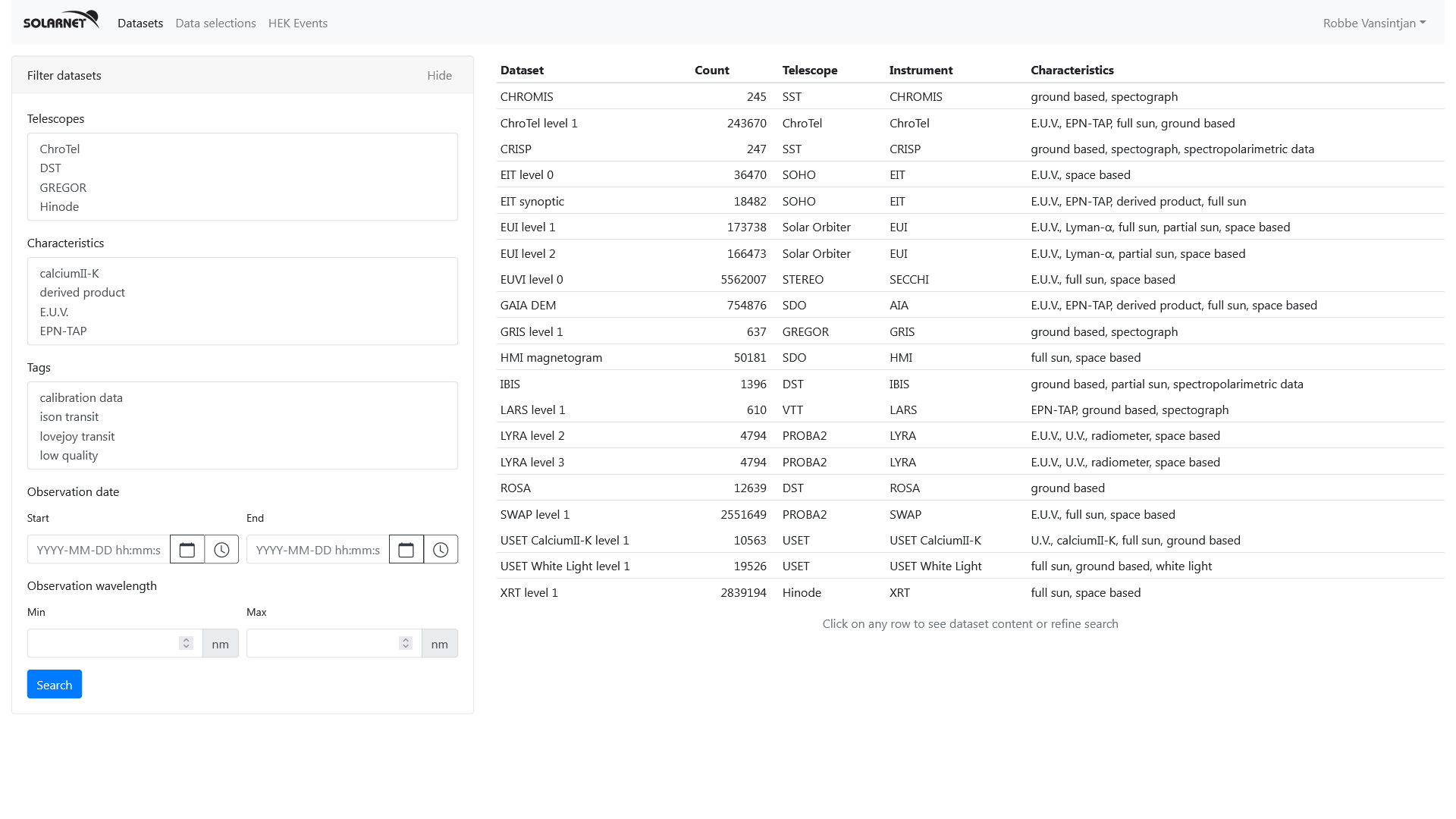The image size is (1456, 819).
Task: Open the CHROMIS dataset row
Action: click(970, 96)
